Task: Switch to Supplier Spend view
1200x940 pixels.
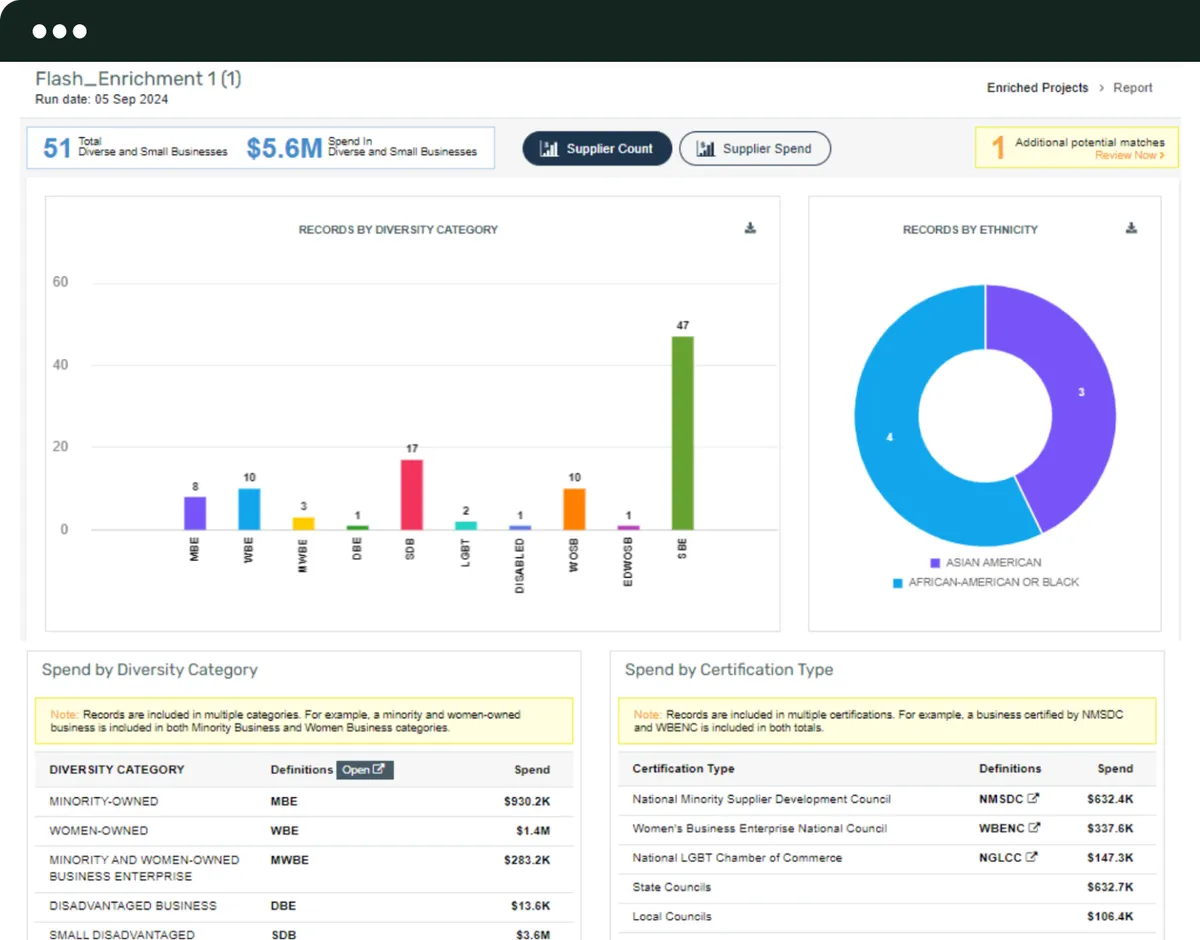Action: [x=755, y=149]
